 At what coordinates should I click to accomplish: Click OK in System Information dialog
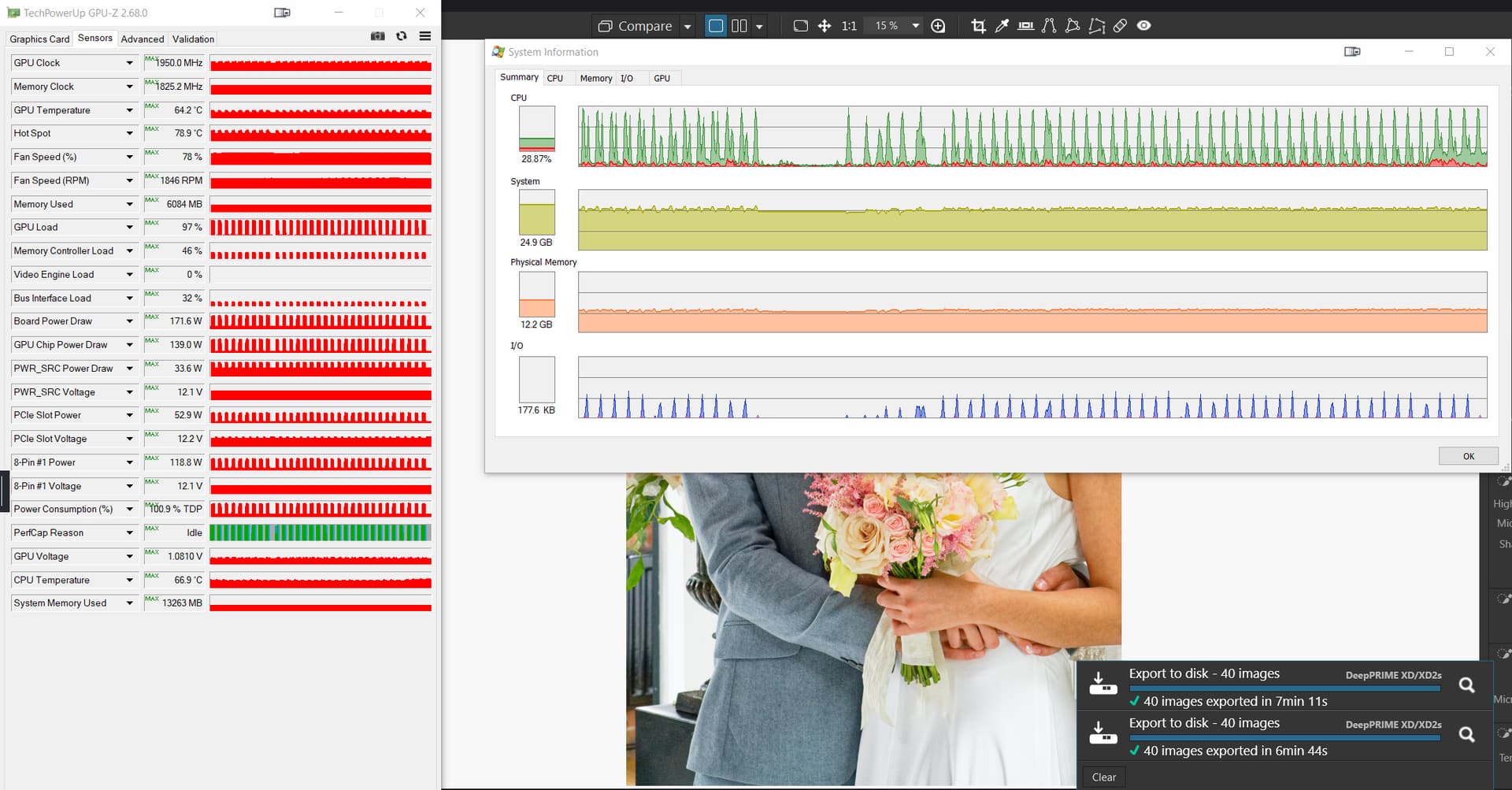tap(1468, 456)
